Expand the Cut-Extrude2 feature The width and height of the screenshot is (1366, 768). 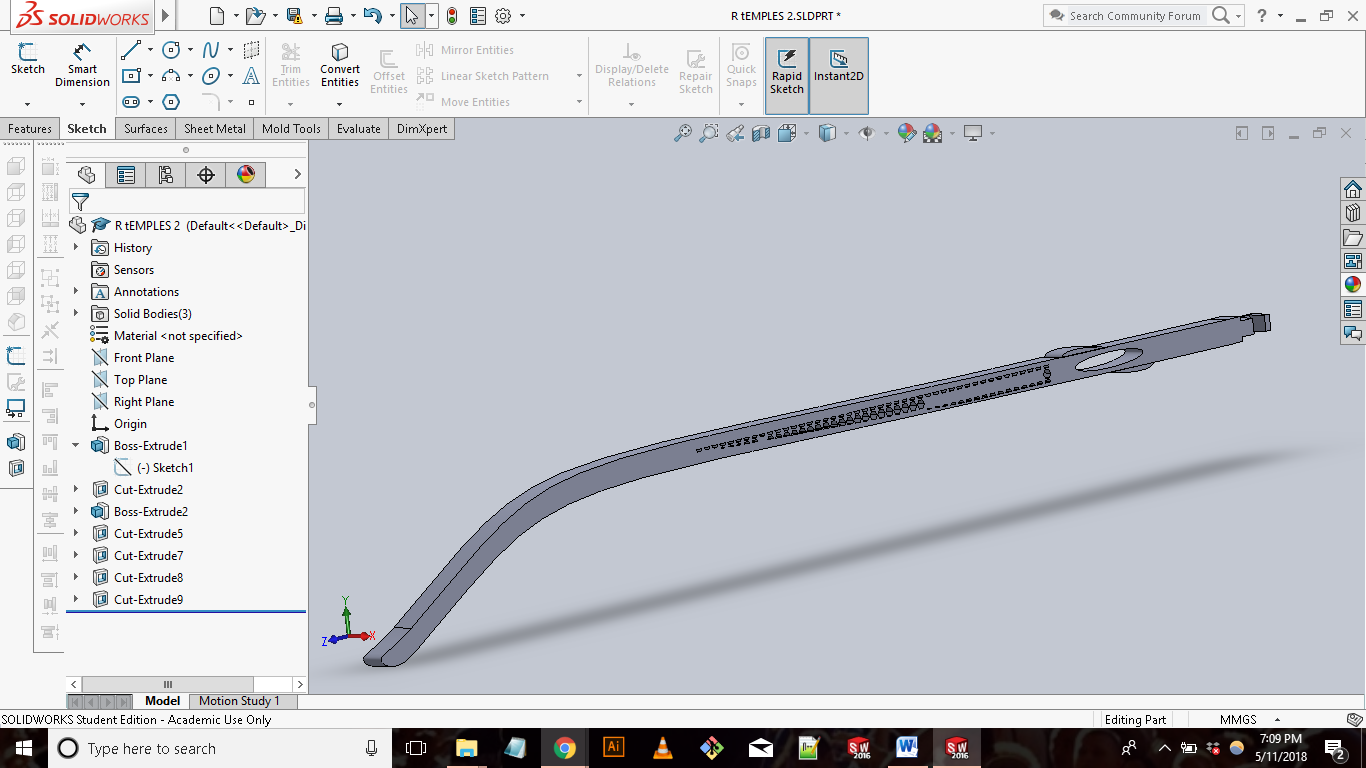tap(76, 490)
